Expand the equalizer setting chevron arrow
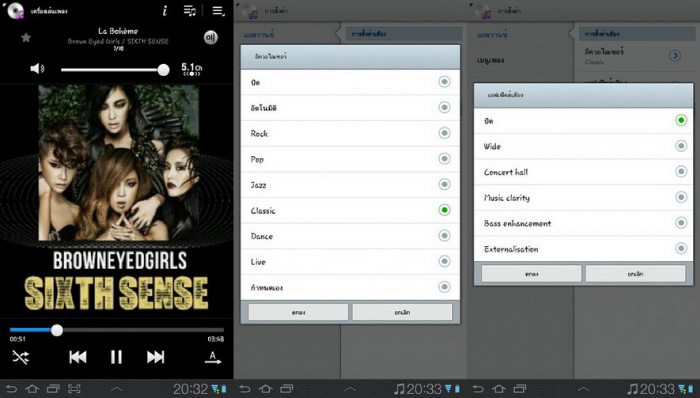Viewport: 700px width, 398px height. 675,56
